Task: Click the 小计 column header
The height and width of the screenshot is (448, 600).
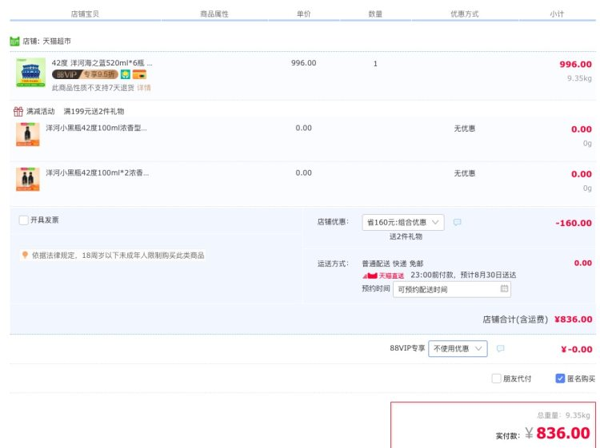Action: 557,14
